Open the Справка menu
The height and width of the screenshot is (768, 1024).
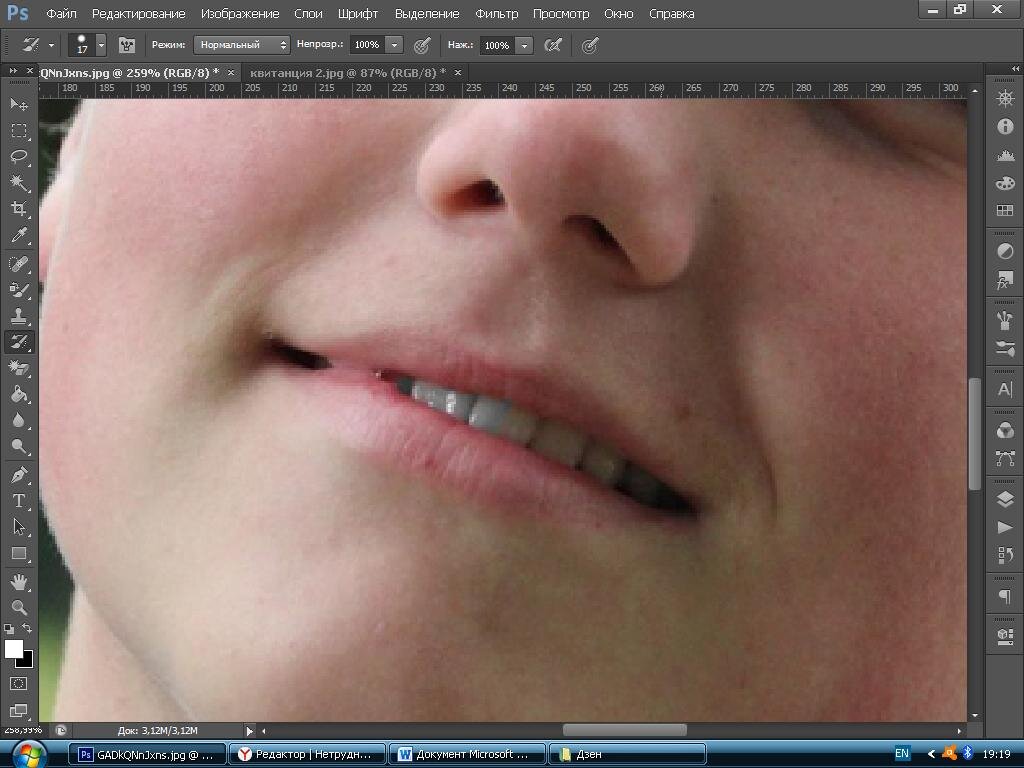tap(671, 13)
